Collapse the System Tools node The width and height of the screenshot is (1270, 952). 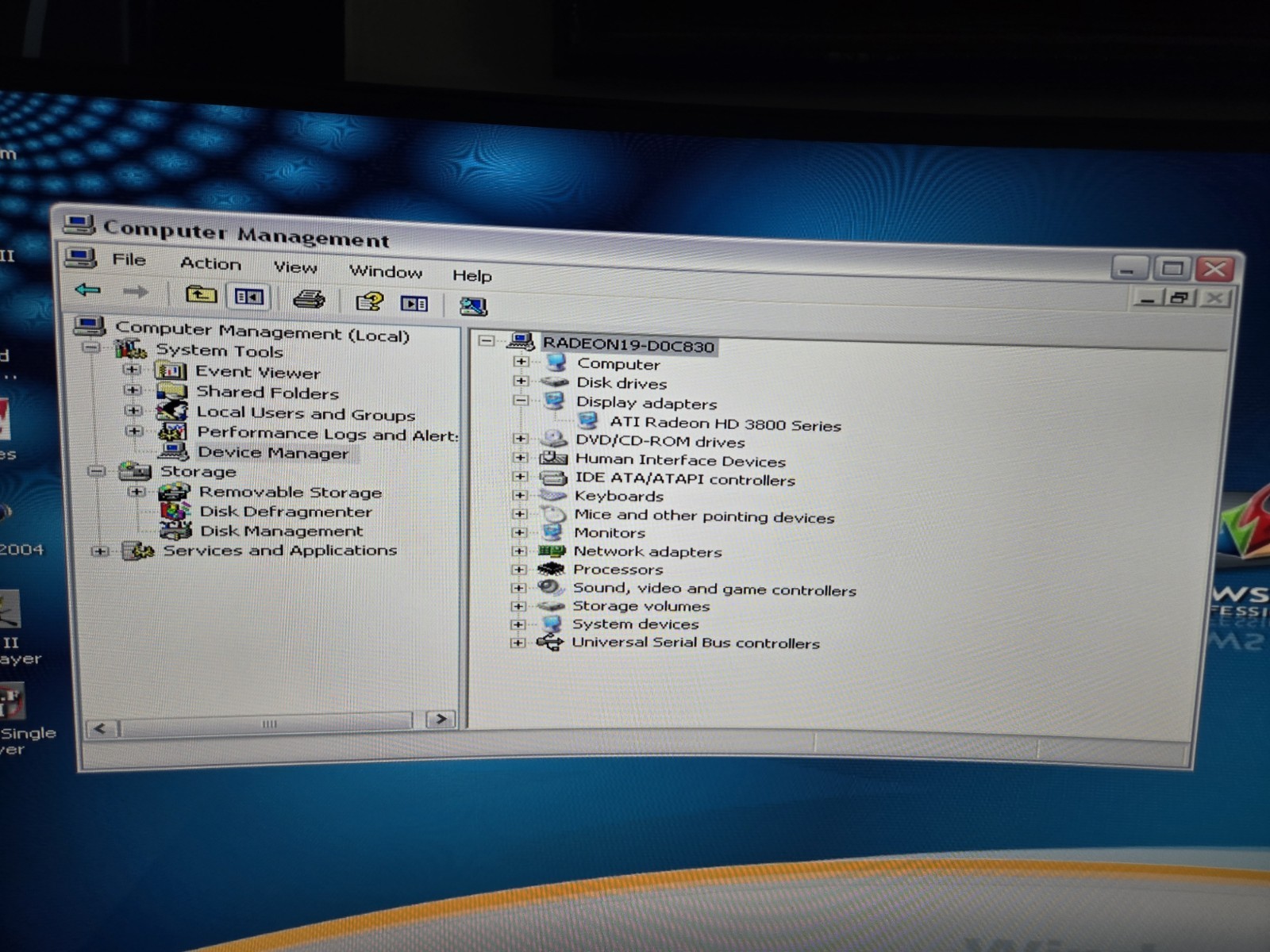(x=92, y=347)
